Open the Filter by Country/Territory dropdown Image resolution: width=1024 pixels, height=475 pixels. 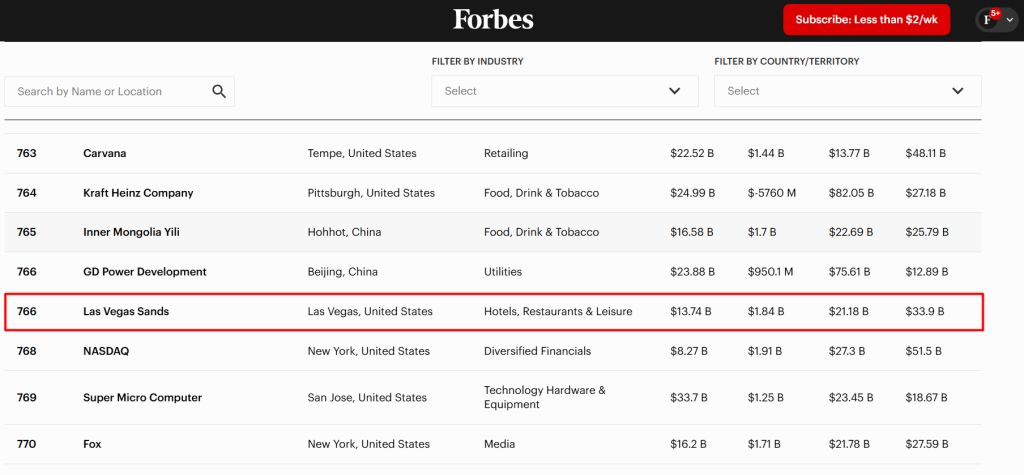tap(848, 91)
